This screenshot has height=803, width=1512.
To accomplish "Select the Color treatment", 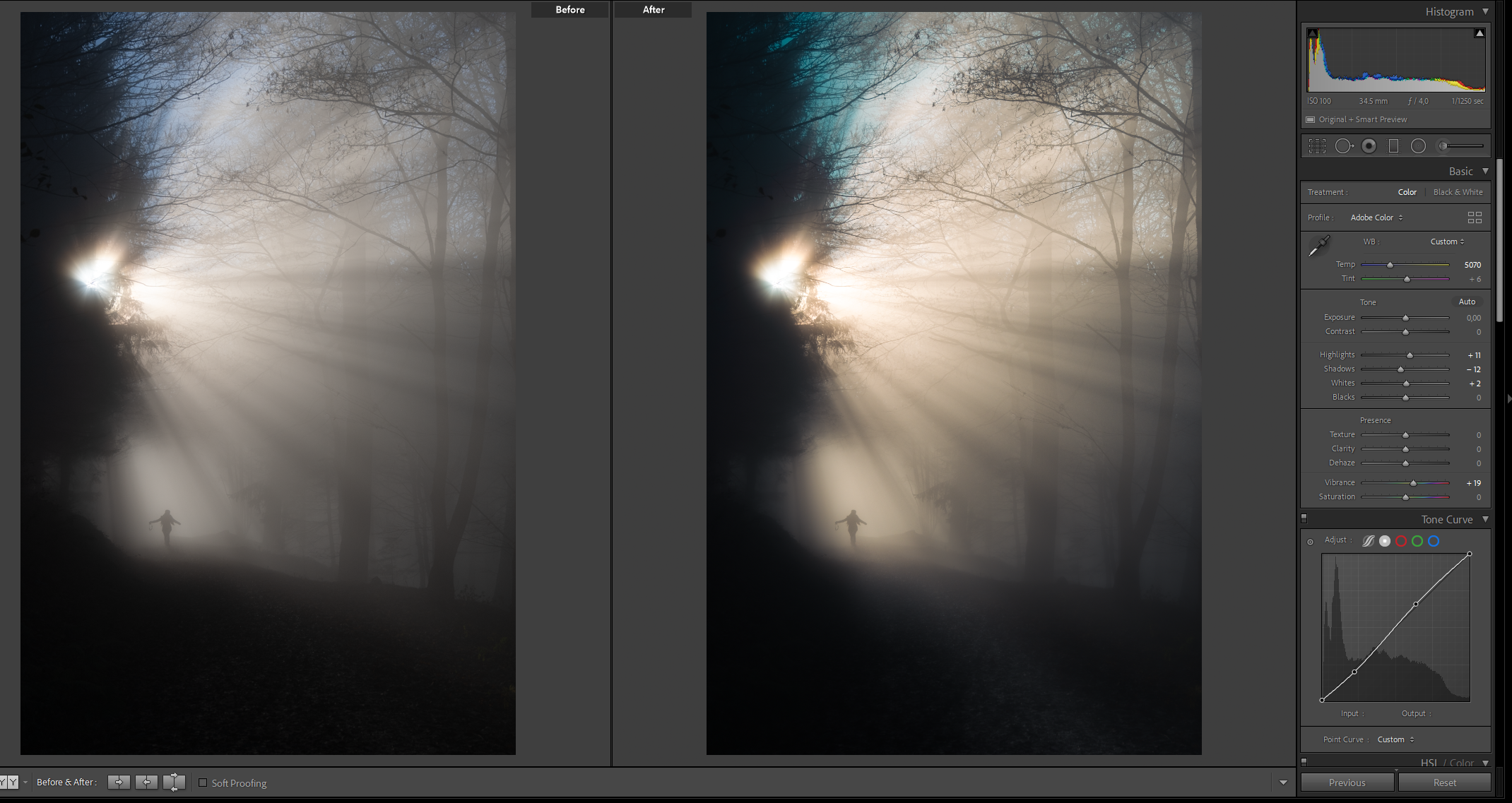I will point(1407,192).
